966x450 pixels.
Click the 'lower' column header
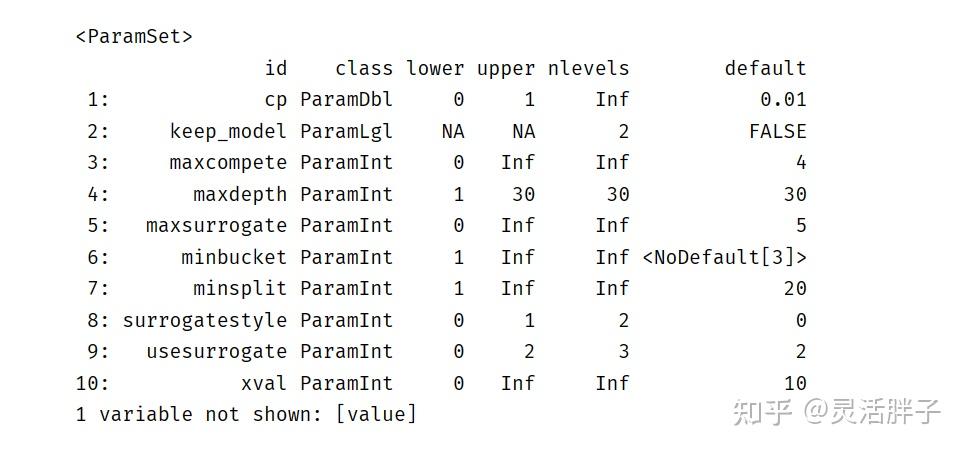(x=435, y=68)
